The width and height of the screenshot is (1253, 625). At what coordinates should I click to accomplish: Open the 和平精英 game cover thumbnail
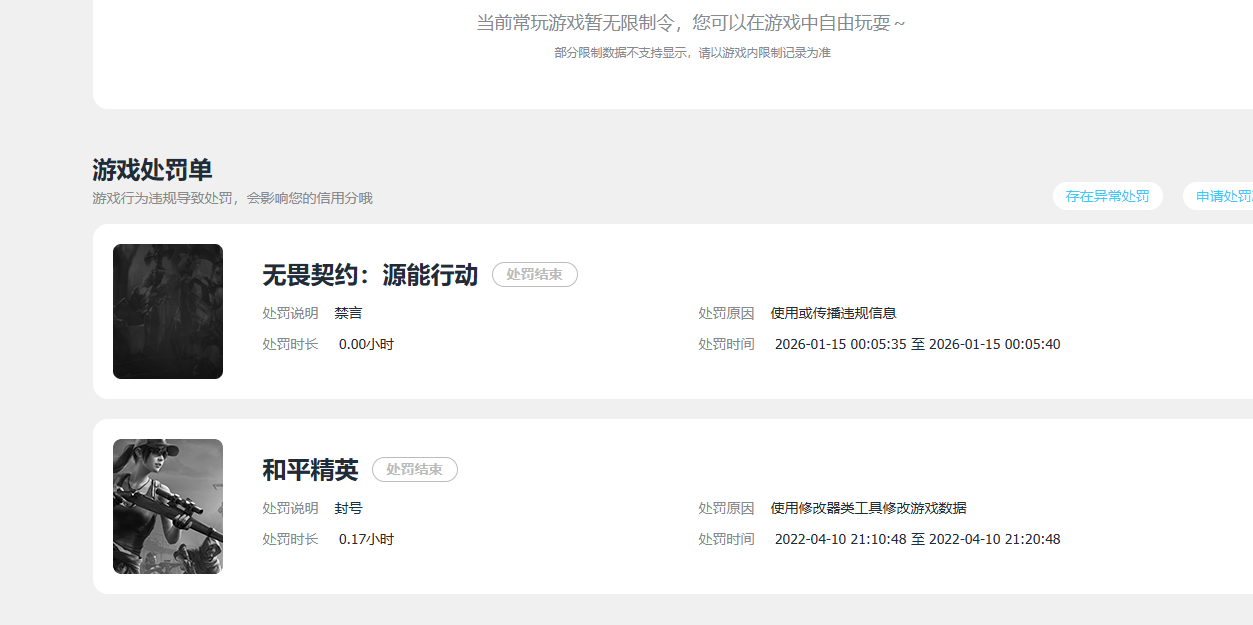[x=168, y=506]
